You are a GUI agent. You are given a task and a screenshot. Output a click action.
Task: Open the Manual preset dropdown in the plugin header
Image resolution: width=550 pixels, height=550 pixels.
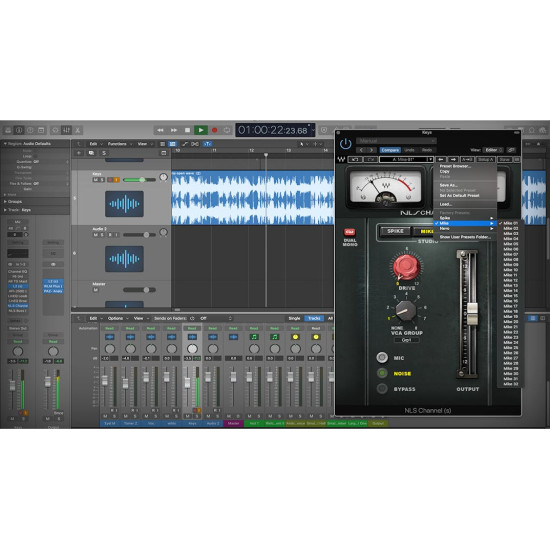(396, 141)
